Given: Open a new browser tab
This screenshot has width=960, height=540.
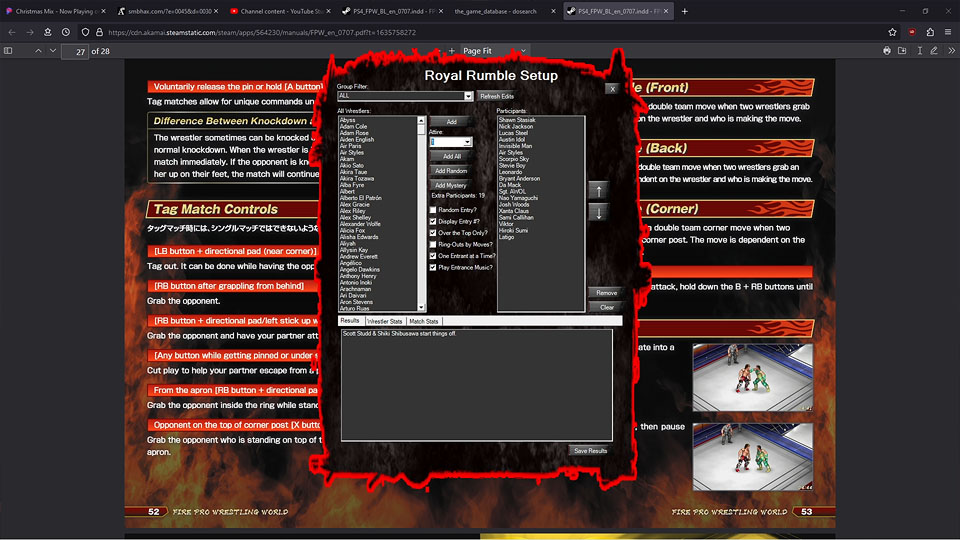Looking at the screenshot, I should pyautogui.click(x=684, y=11).
